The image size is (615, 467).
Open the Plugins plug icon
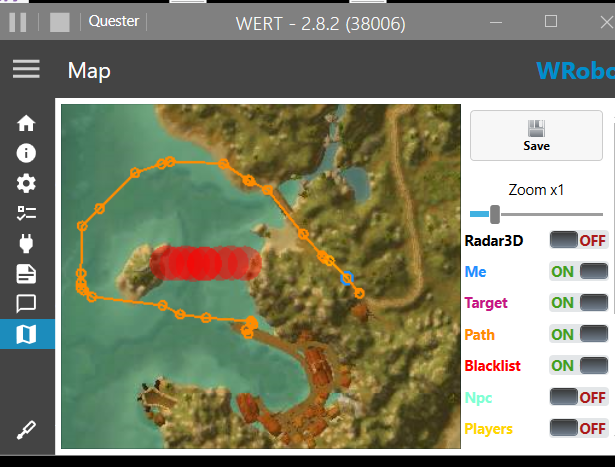point(26,243)
